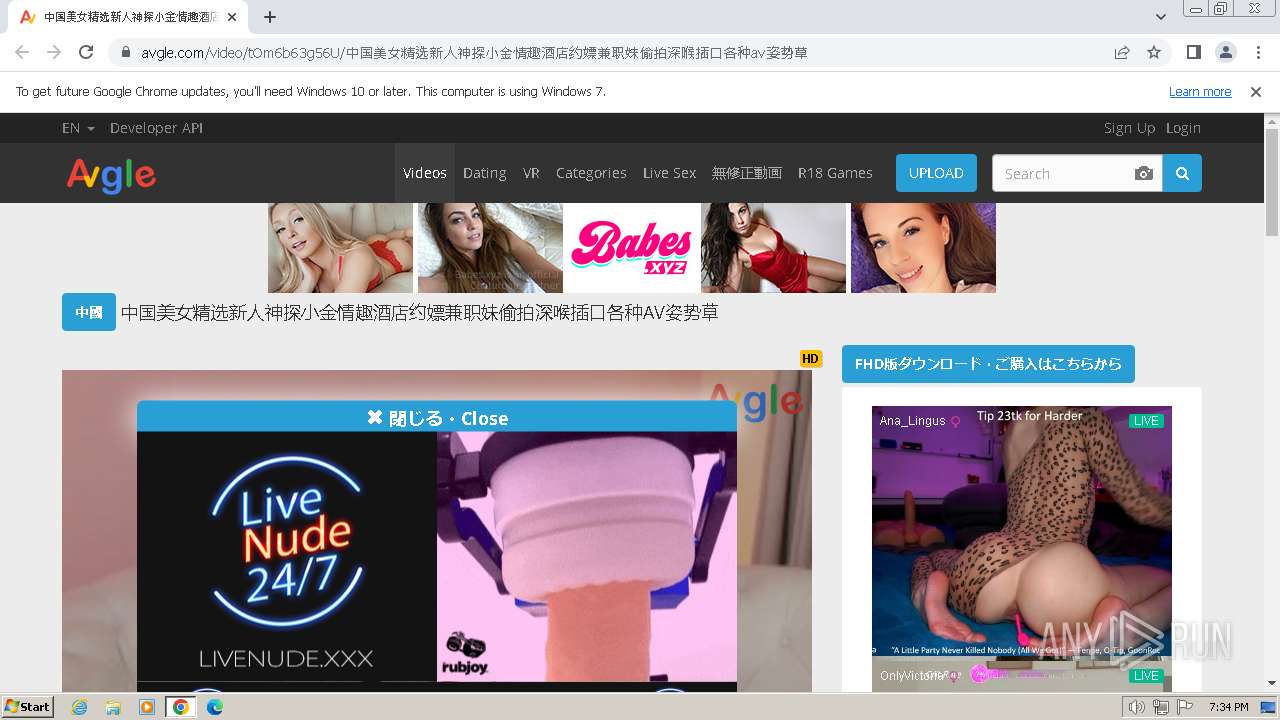Click the FHD版ダウンロード button
The height and width of the screenshot is (720, 1280).
coord(988,364)
